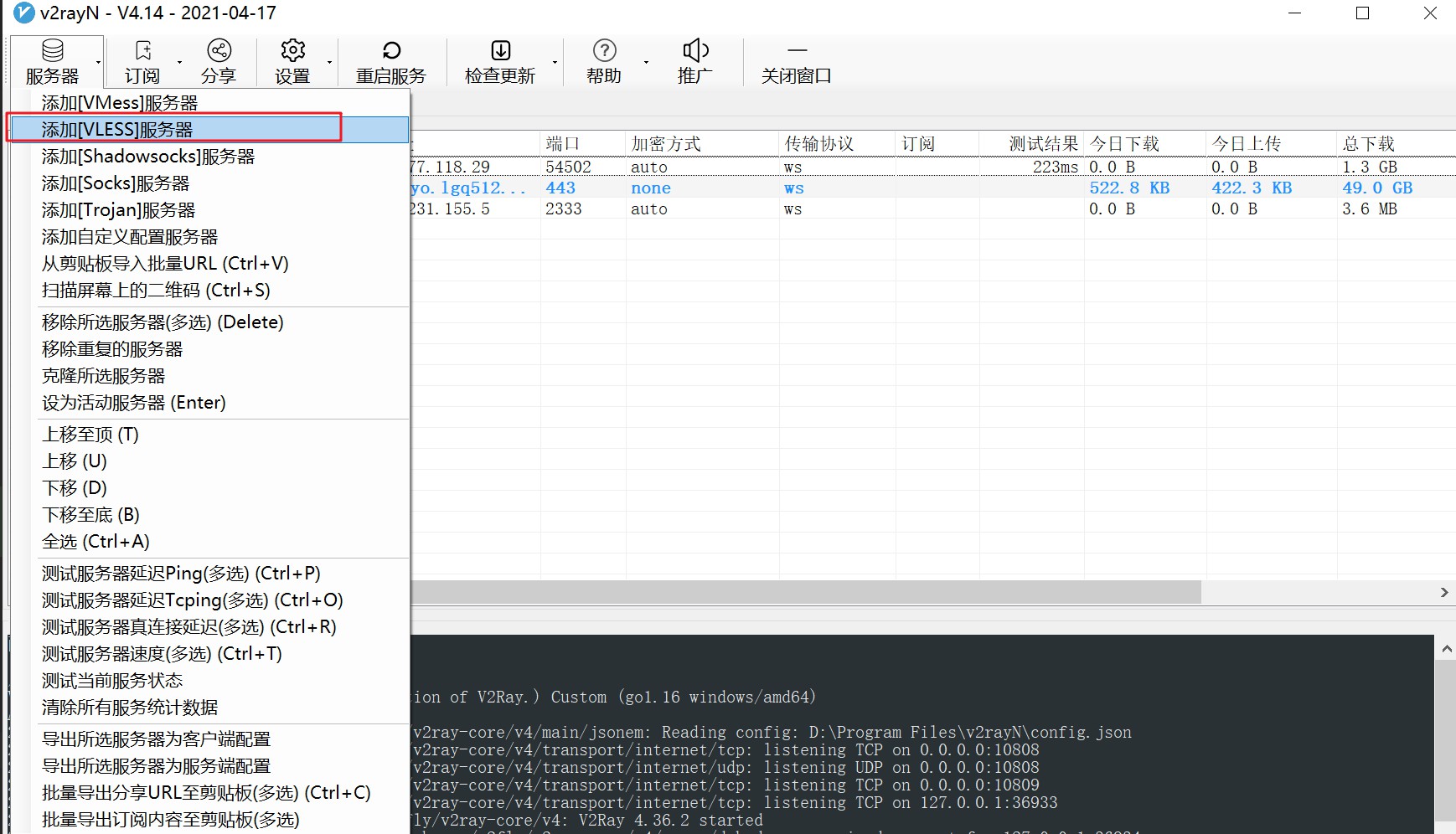This screenshot has width=1456, height=834.
Task: Choose 扫描屏幕上的二维码 (Ctrl+S)
Action: pos(208,291)
